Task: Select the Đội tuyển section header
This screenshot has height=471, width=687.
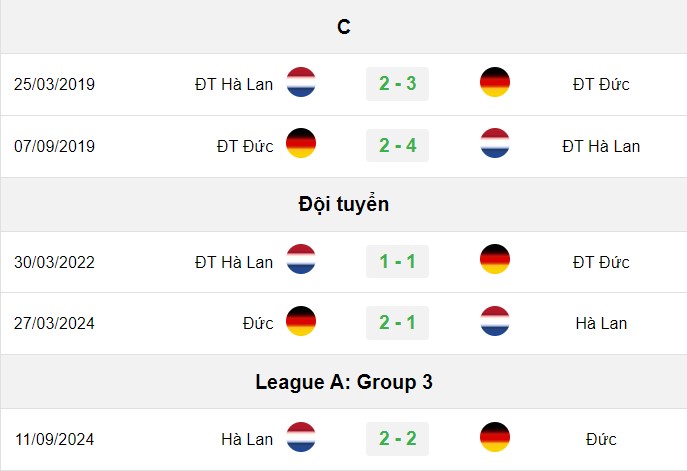Action: [x=344, y=204]
